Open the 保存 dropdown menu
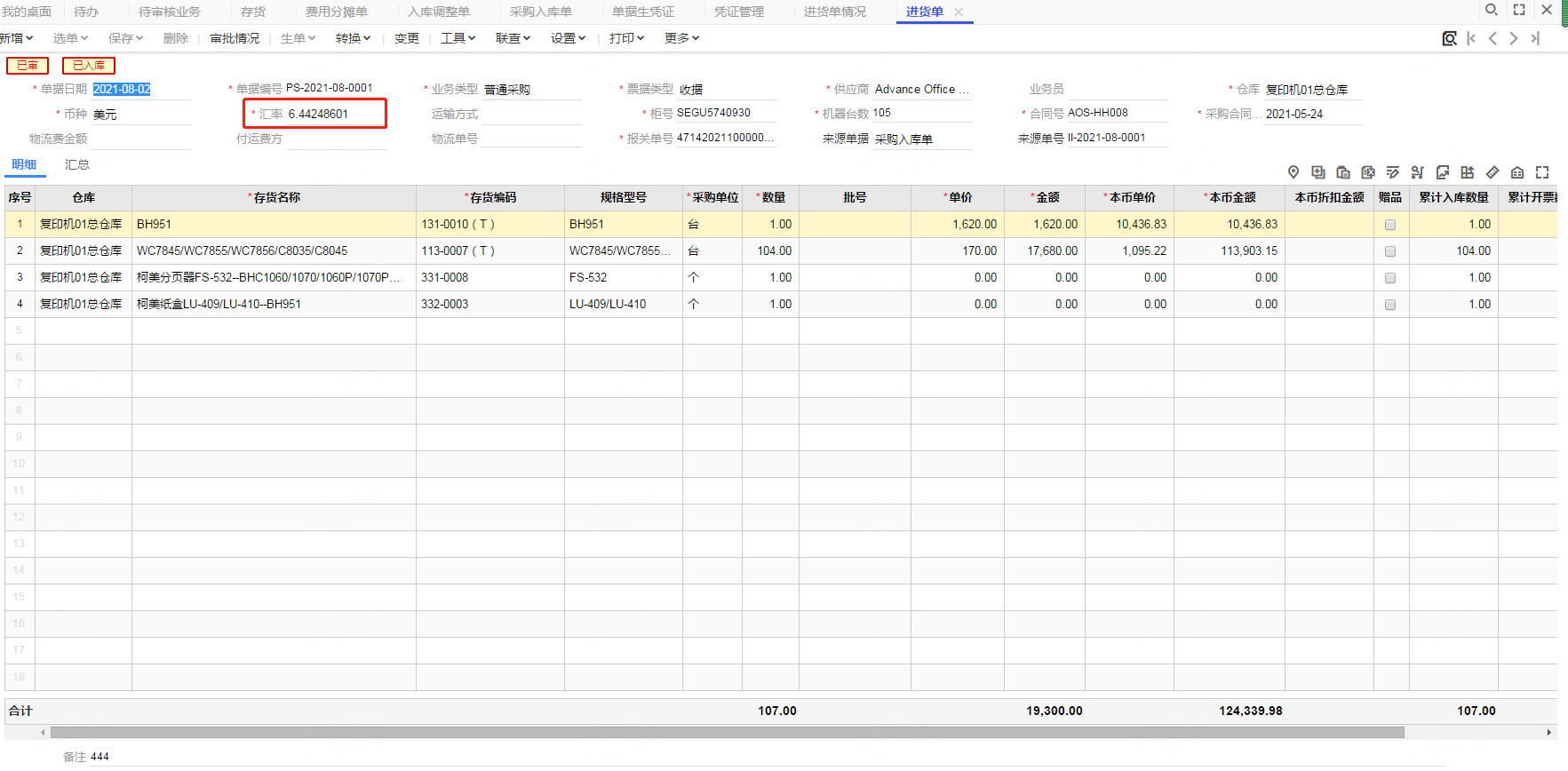The width and height of the screenshot is (1568, 771). 125,38
